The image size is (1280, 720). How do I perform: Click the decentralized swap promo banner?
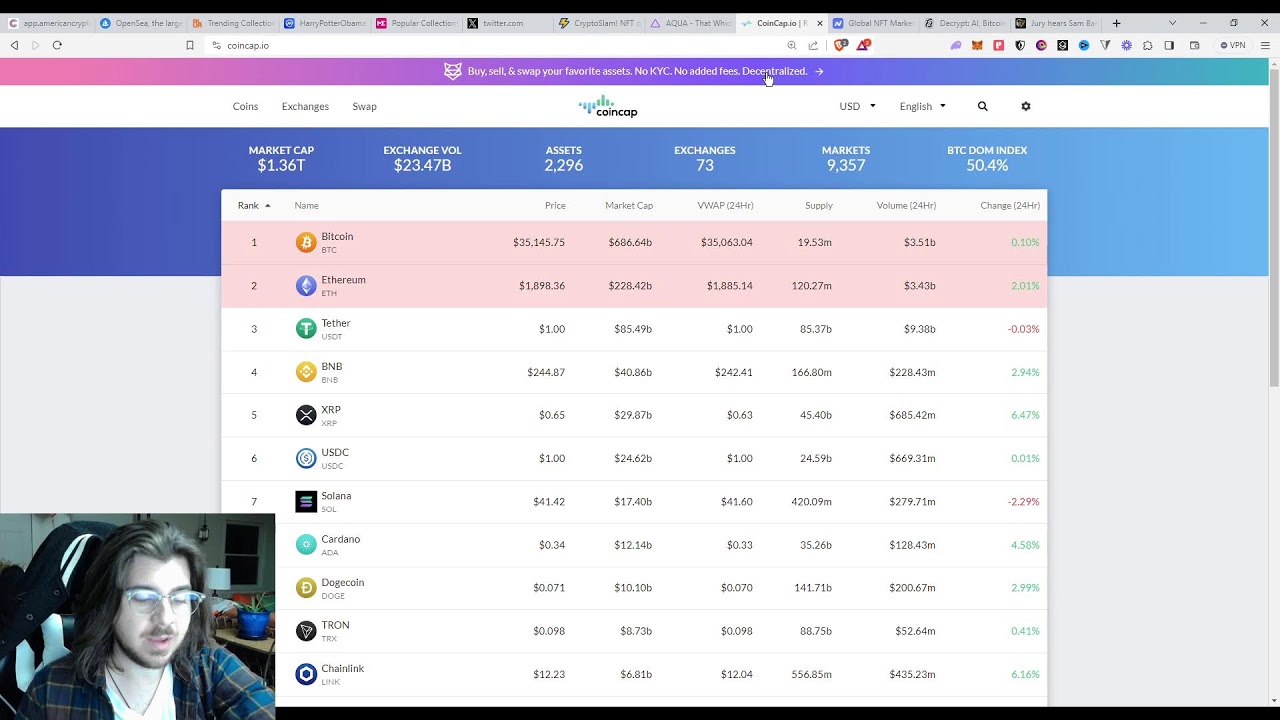pos(636,71)
